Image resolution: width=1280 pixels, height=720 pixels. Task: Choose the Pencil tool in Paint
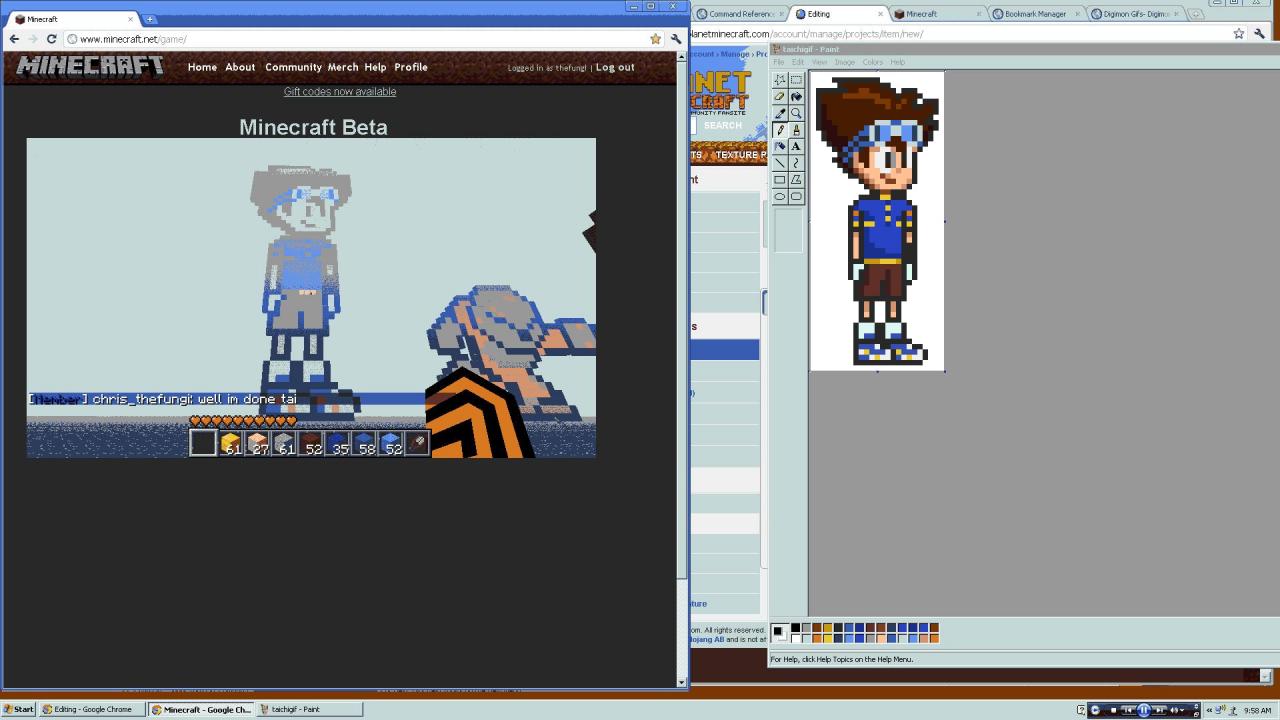pyautogui.click(x=780, y=130)
